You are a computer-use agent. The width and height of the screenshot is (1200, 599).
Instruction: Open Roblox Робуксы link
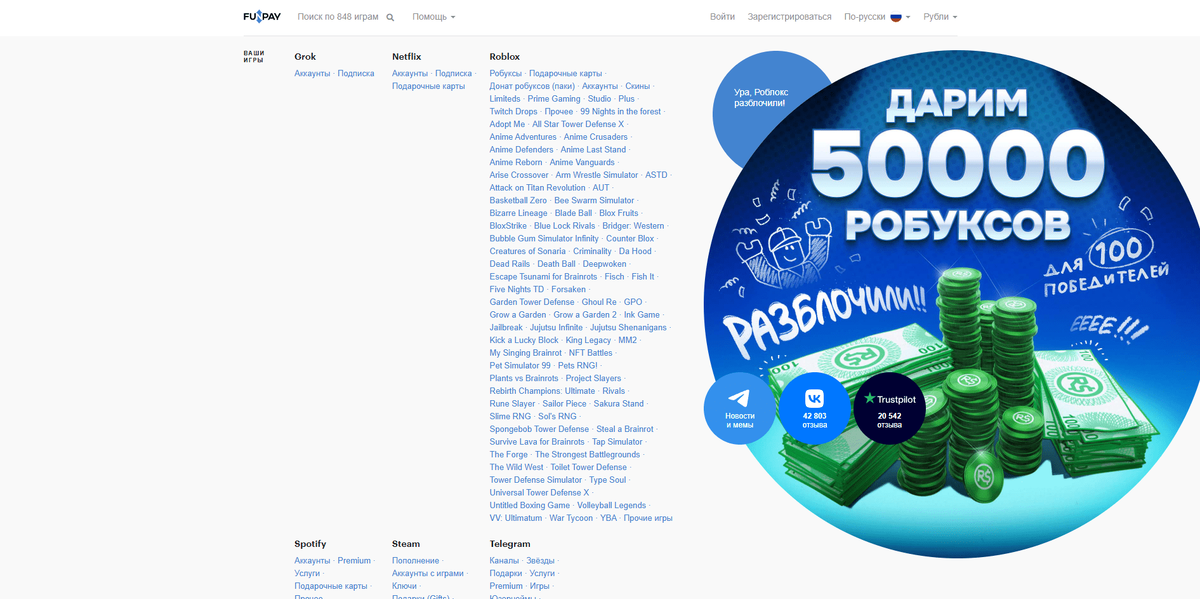[506, 73]
